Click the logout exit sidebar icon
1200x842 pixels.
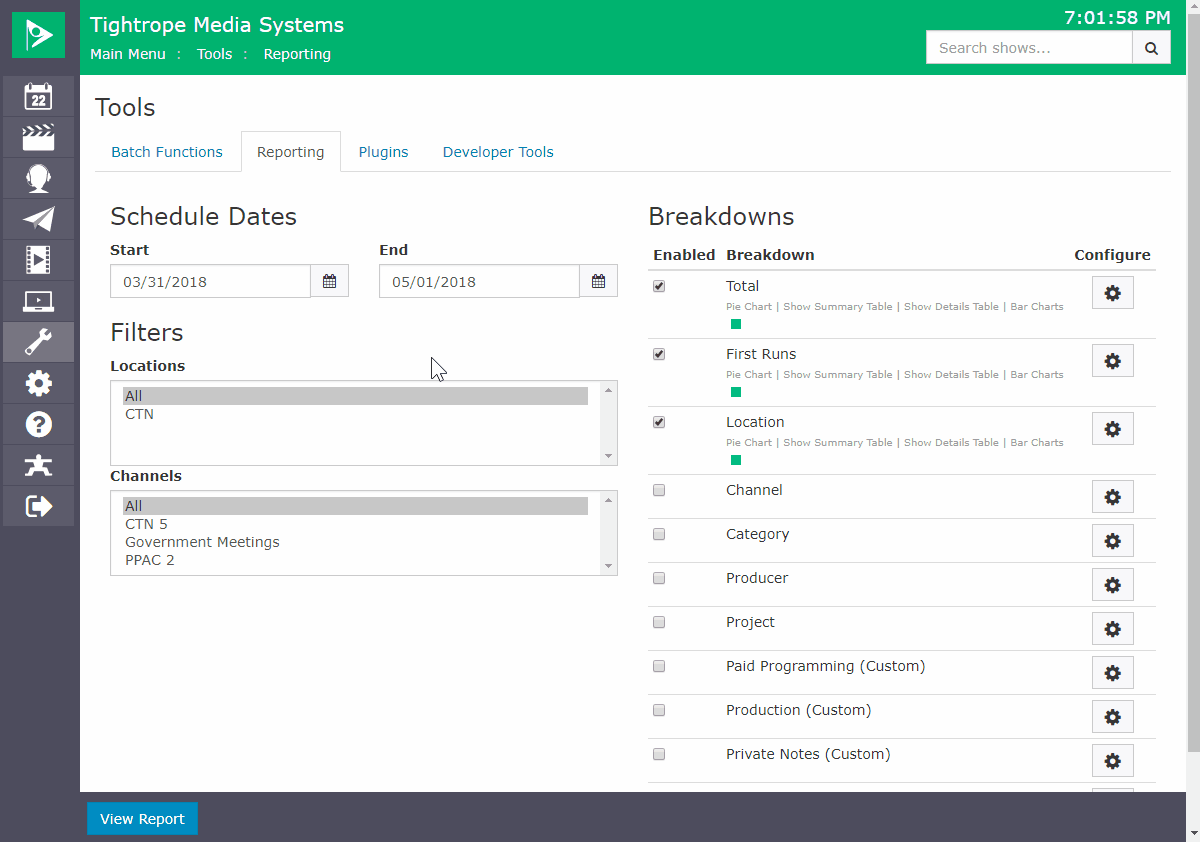click(38, 507)
